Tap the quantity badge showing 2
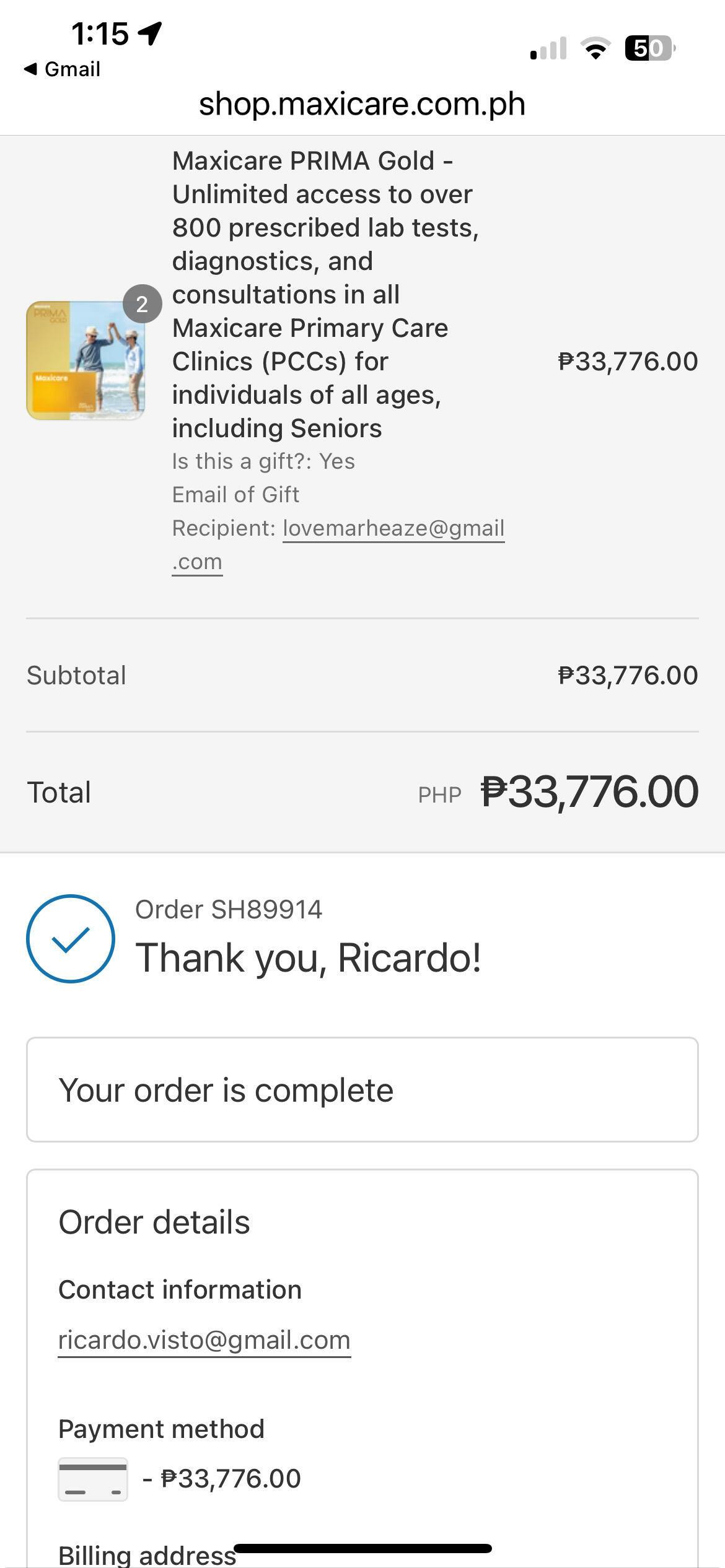The image size is (725, 1568). click(142, 304)
